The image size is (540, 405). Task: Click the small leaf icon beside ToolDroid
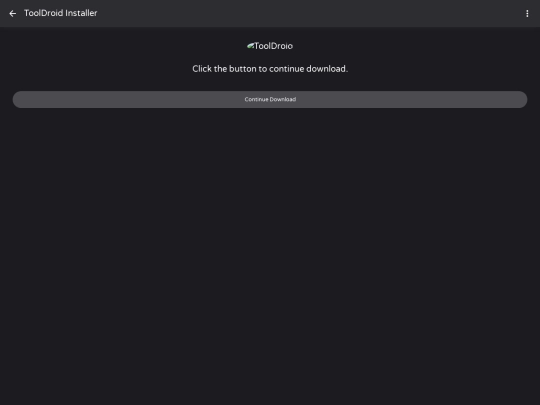[250, 45]
